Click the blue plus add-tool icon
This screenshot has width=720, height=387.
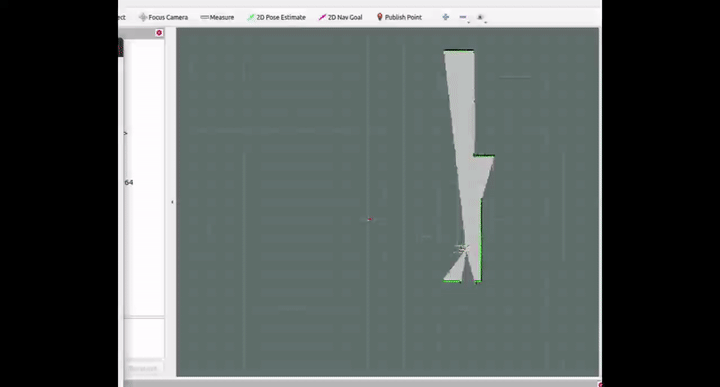445,17
